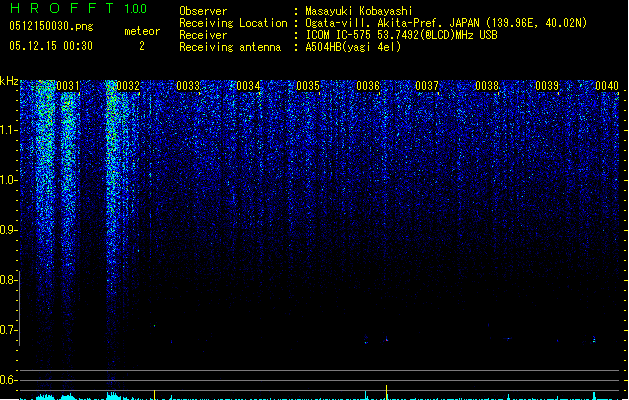629x400 pixels.
Task: Click time marker 0036
Action: click(x=368, y=86)
